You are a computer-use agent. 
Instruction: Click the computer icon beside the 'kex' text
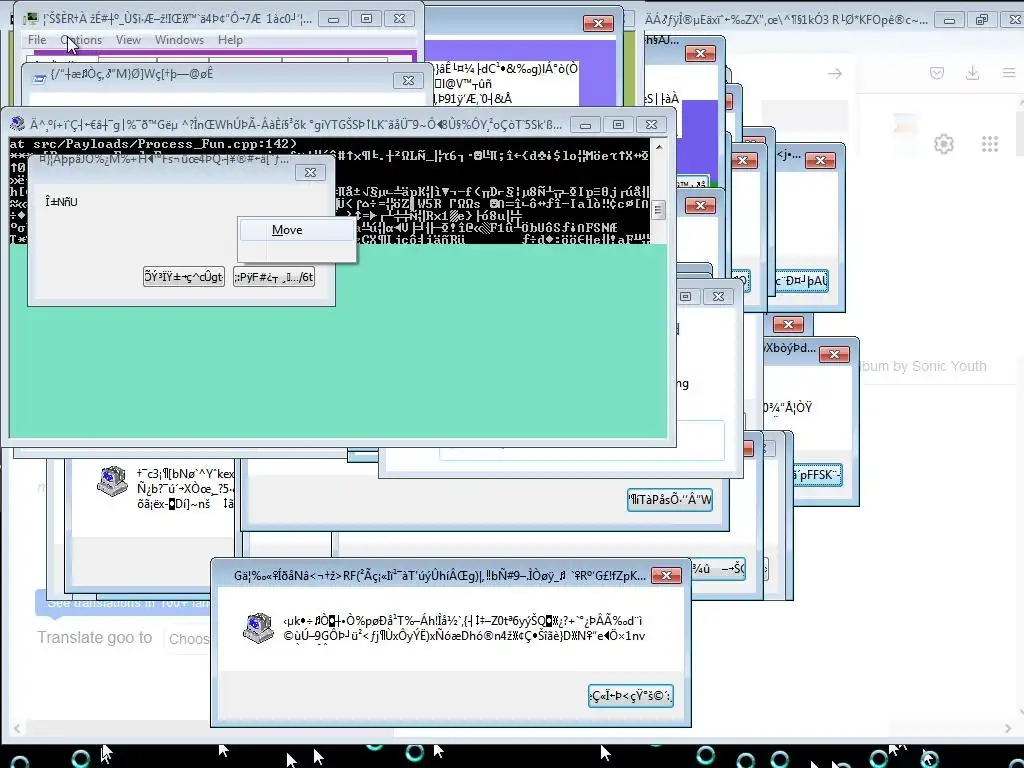[x=112, y=482]
